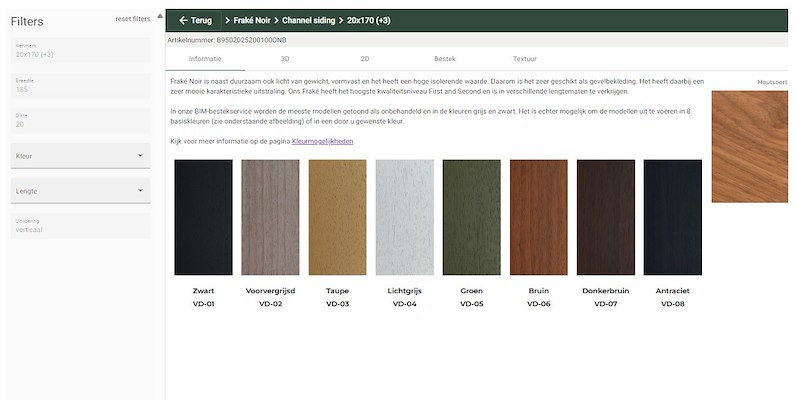Viewport: 797px width, 400px height.
Task: Click the back arrow Terug button
Action: 195,20
